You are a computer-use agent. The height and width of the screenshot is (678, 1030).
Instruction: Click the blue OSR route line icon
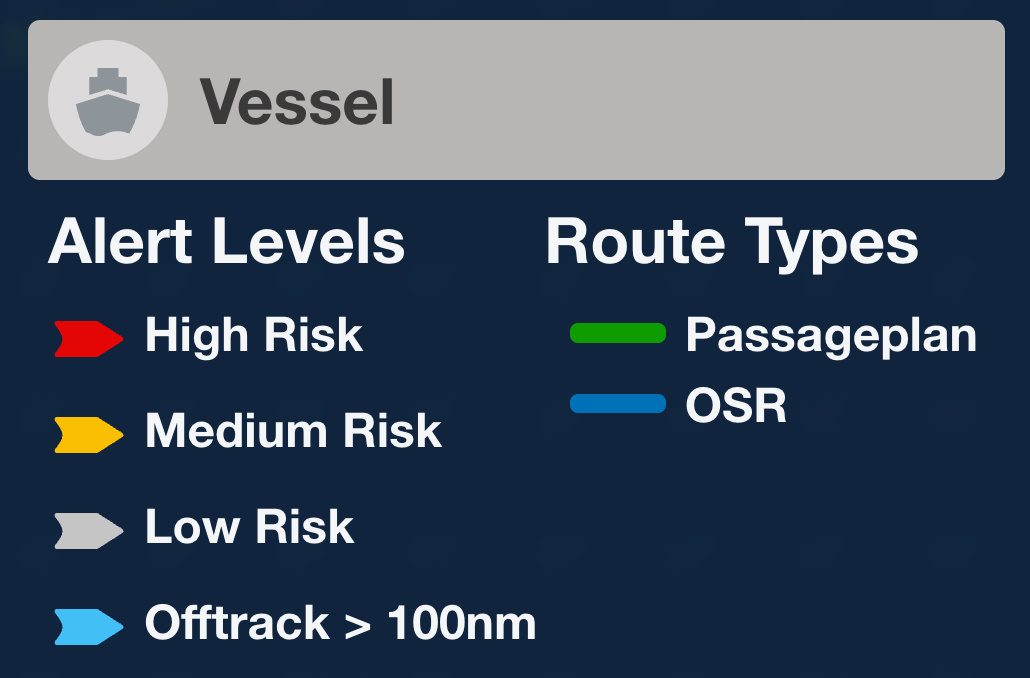pyautogui.click(x=618, y=403)
